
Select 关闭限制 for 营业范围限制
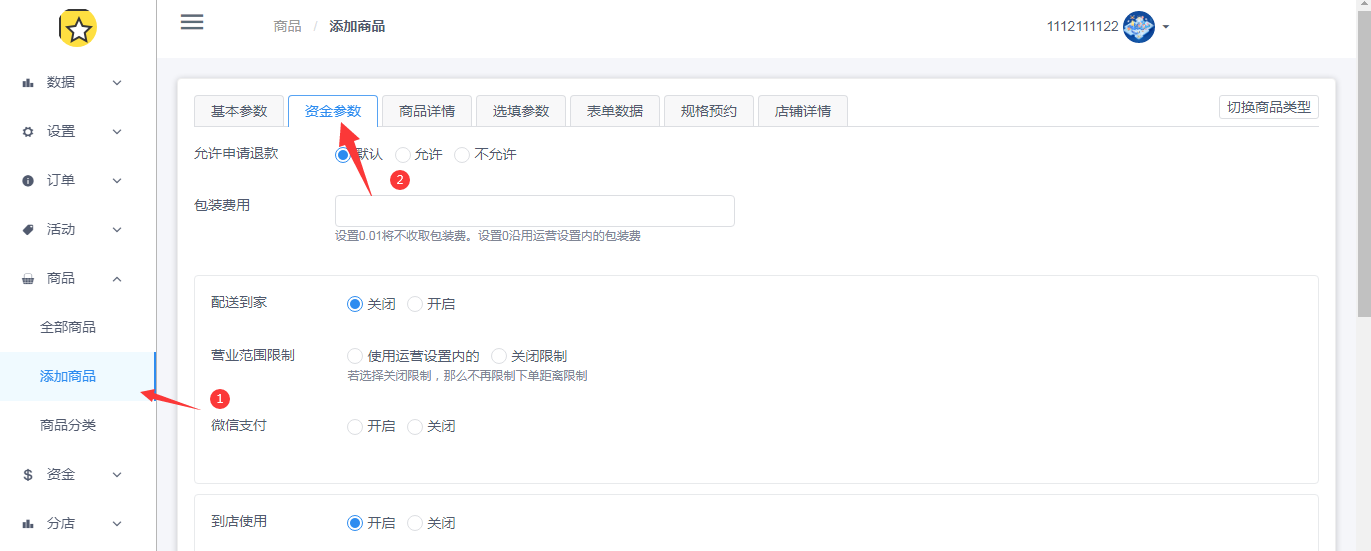[x=499, y=356]
